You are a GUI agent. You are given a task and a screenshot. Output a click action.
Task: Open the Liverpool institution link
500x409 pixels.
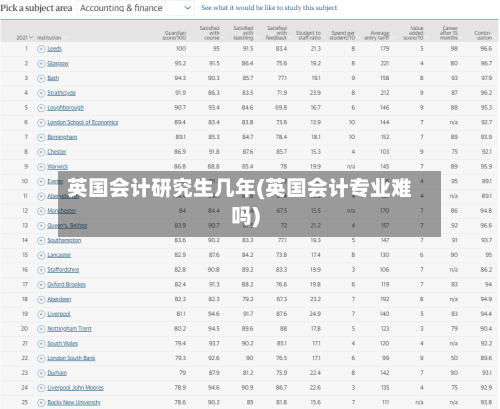59,314
